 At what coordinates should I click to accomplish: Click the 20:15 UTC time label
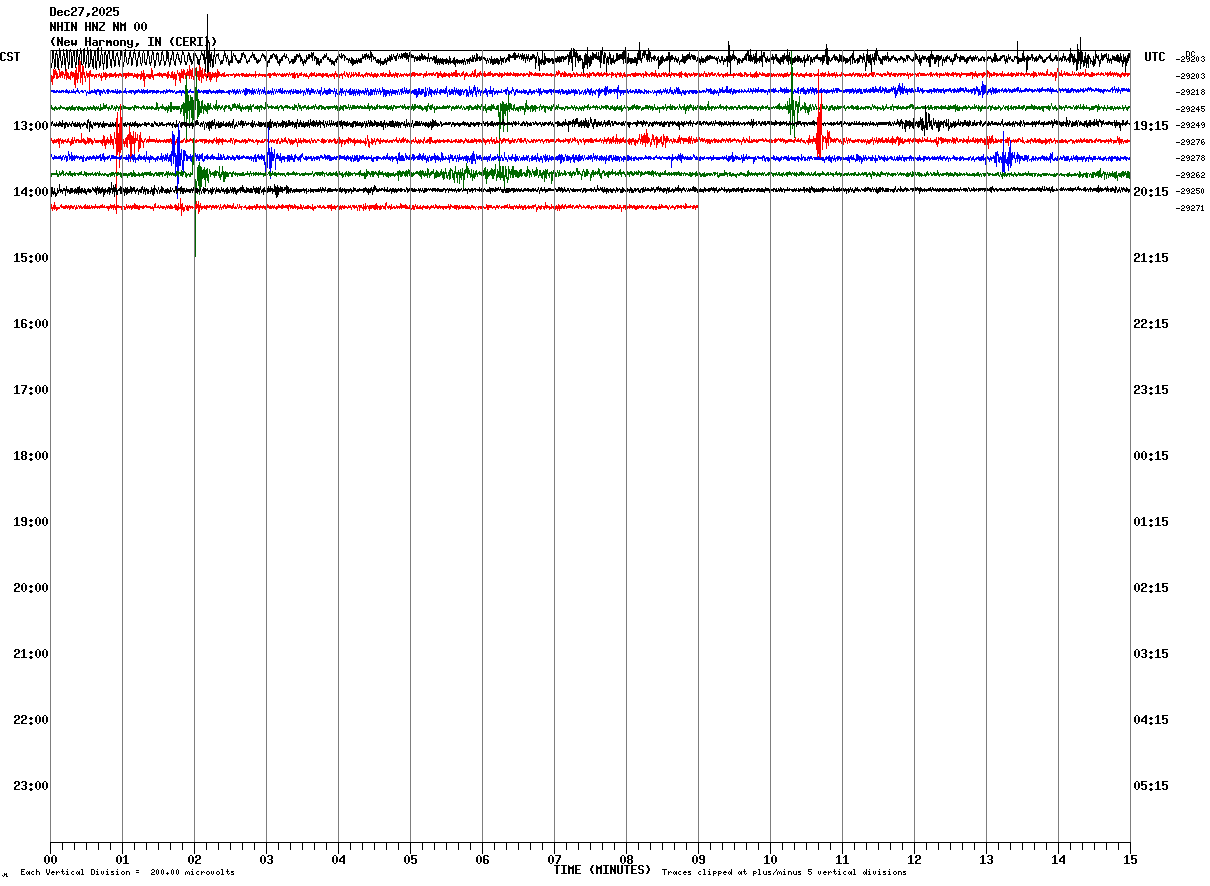(1151, 192)
